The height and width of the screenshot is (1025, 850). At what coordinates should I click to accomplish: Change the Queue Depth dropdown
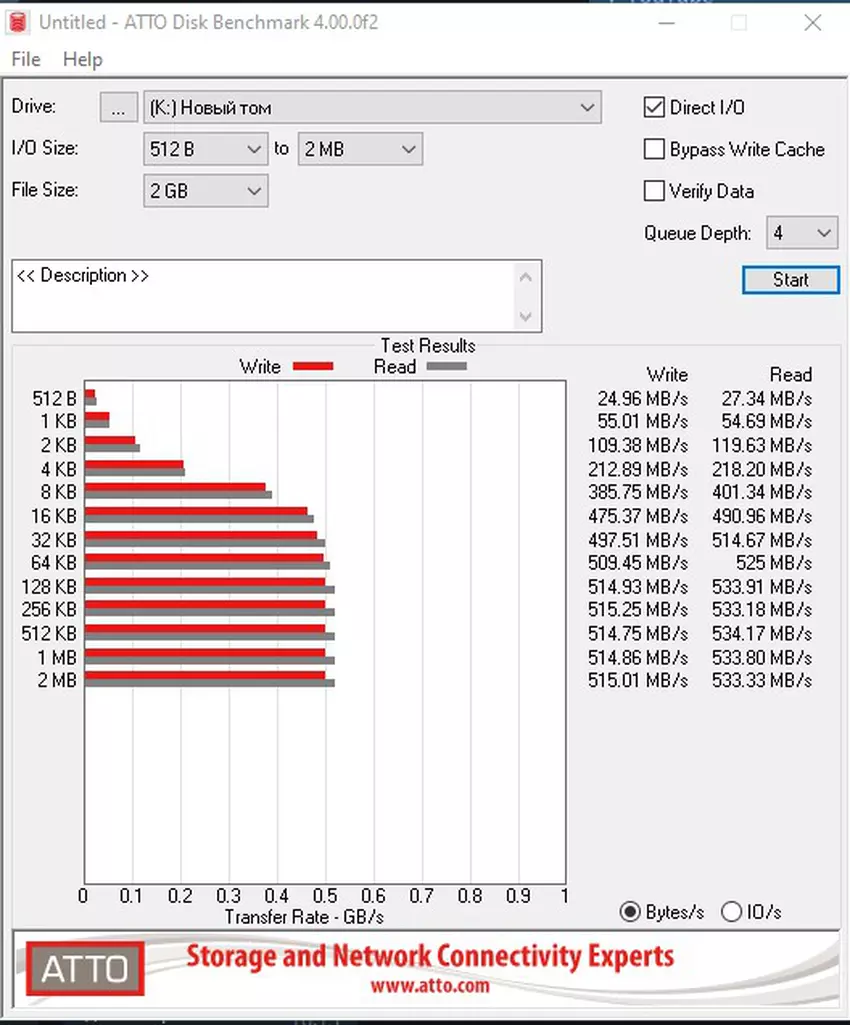coord(802,234)
